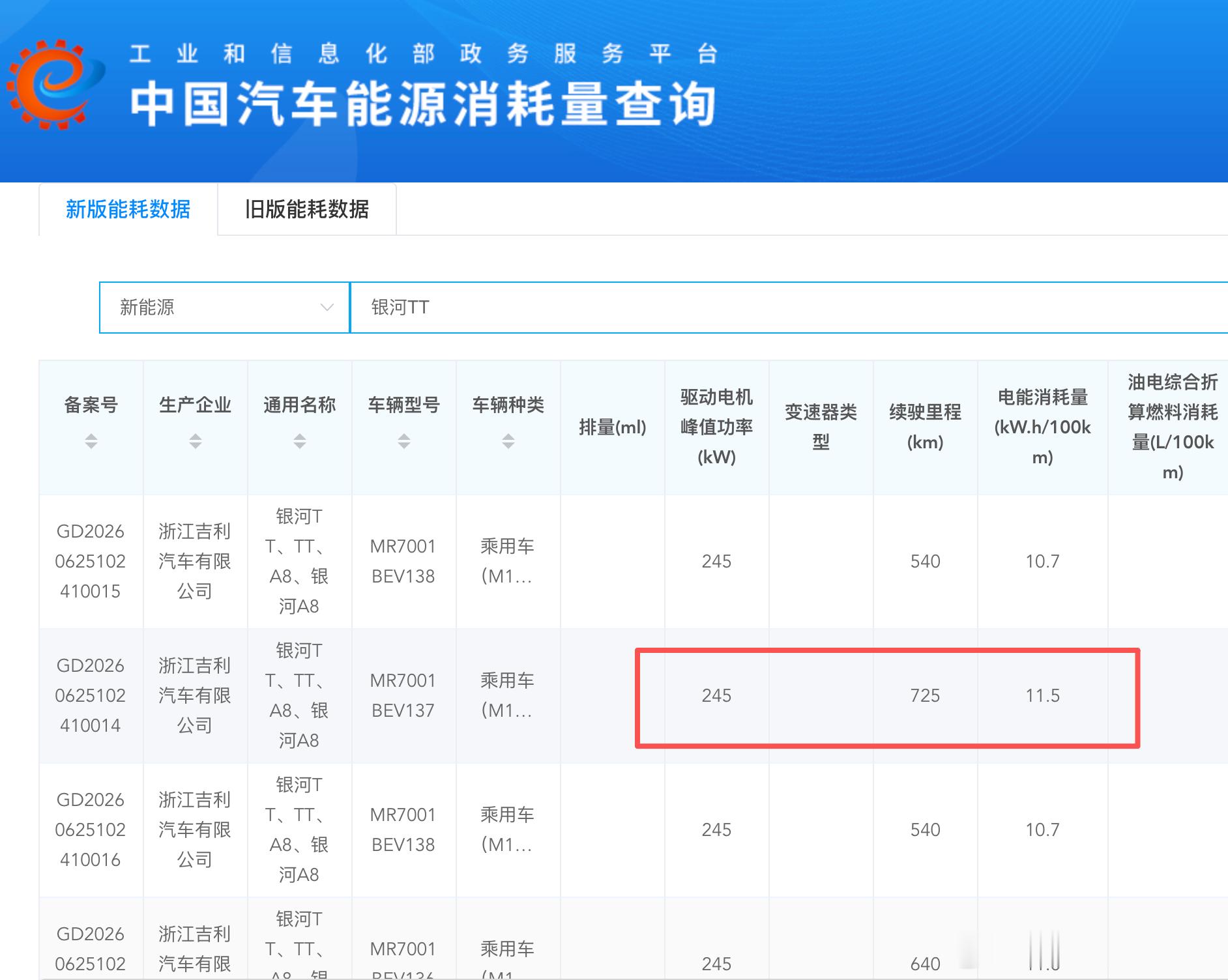The height and width of the screenshot is (980, 1228).
Task: Sort table by 备案号 column arrows
Action: pyautogui.click(x=91, y=441)
